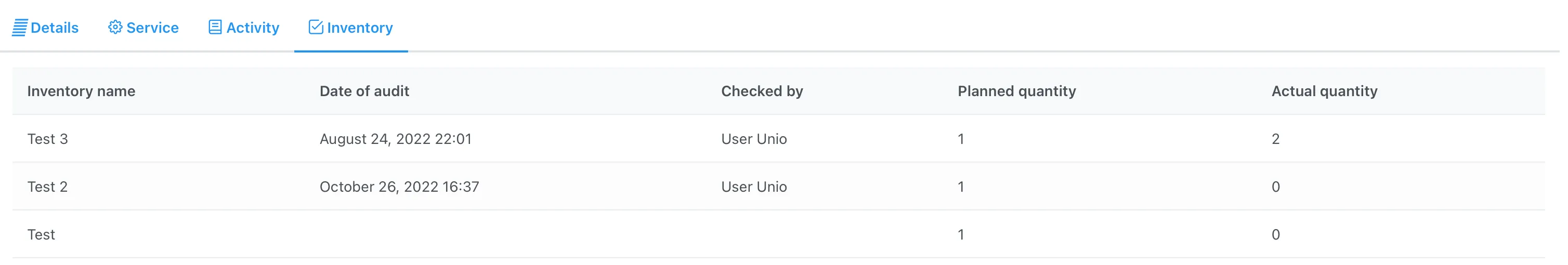This screenshot has width=1568, height=265.
Task: Select the Test 3 inventory row
Action: tap(47, 139)
